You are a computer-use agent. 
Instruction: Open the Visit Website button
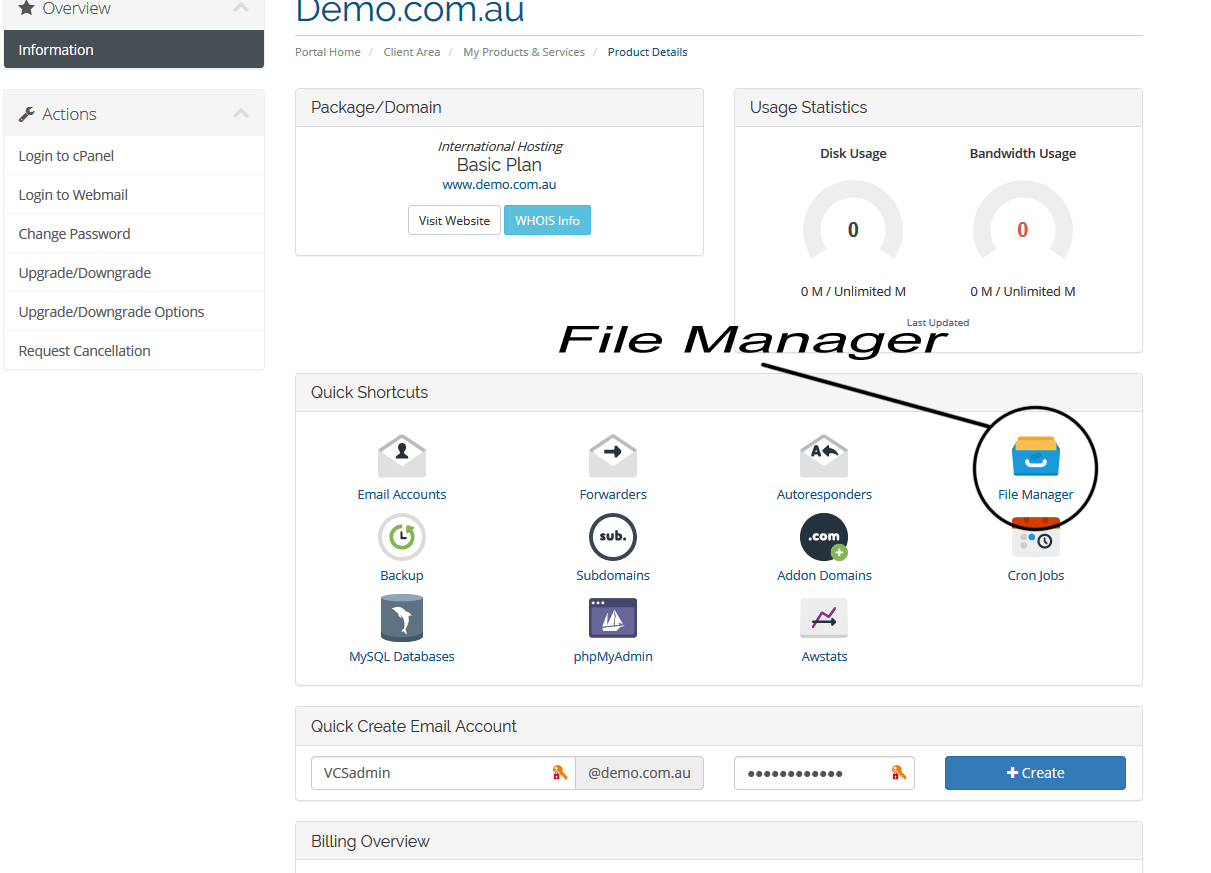click(x=454, y=220)
